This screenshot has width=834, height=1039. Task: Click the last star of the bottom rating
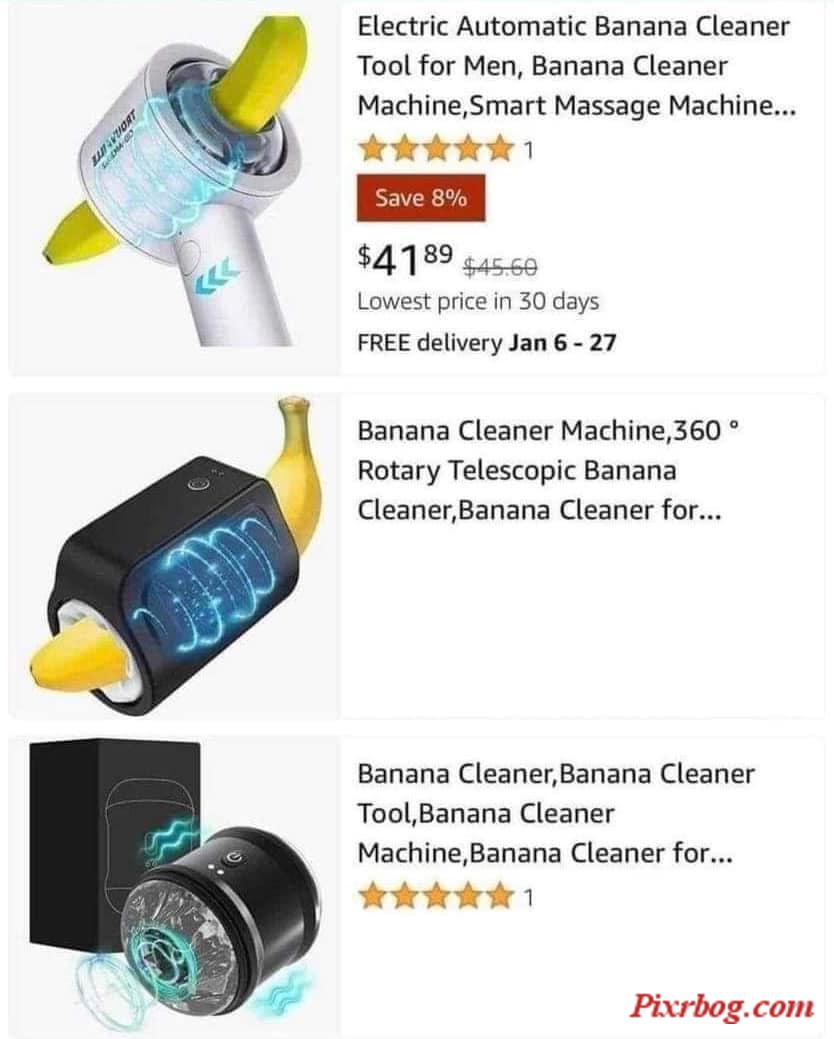coord(499,897)
